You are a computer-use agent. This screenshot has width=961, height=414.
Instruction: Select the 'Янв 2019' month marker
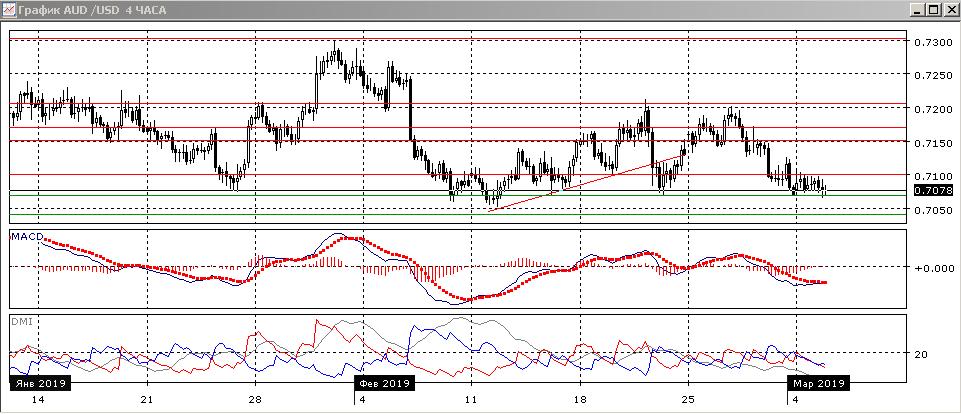[36, 383]
